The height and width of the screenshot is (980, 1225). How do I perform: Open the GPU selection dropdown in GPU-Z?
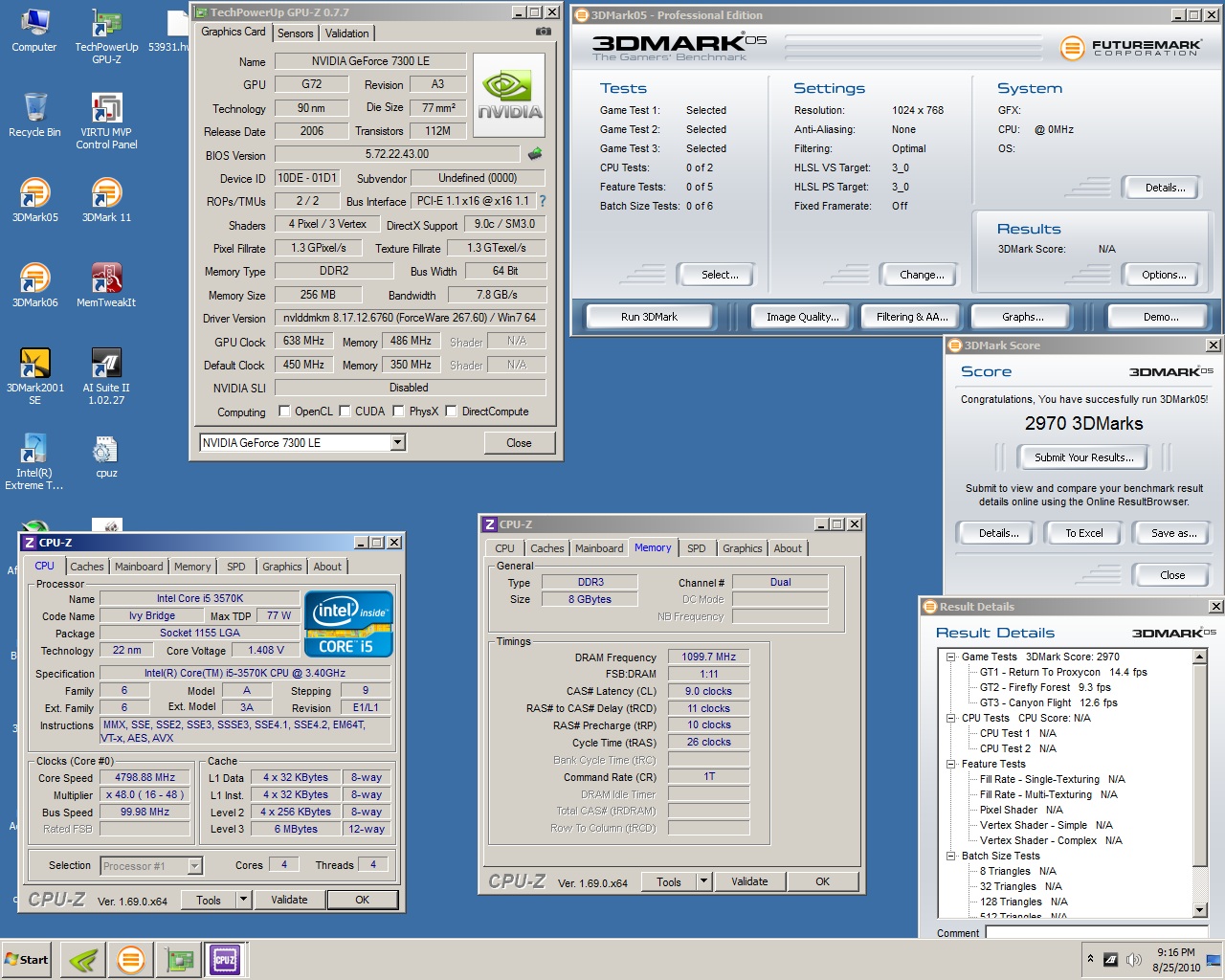pyautogui.click(x=398, y=442)
